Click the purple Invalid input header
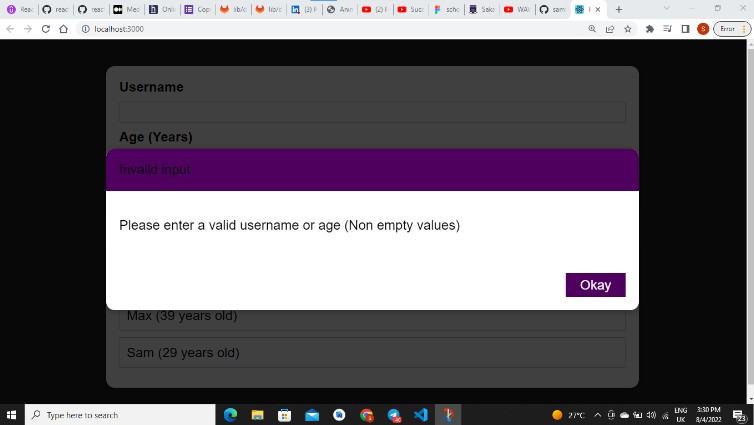Image resolution: width=754 pixels, height=425 pixels. pyautogui.click(x=372, y=170)
